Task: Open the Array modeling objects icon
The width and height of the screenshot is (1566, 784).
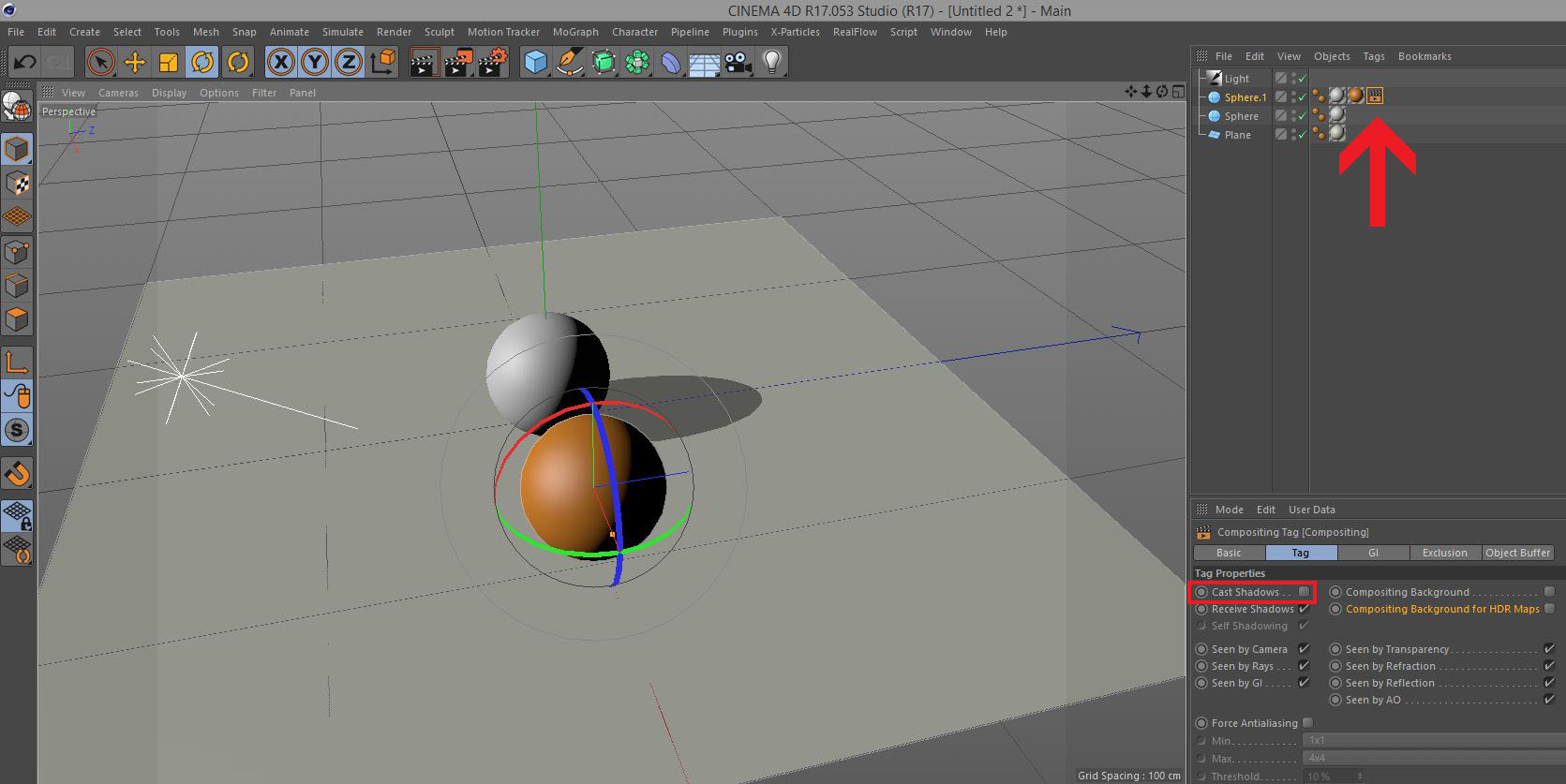Action: 638,63
